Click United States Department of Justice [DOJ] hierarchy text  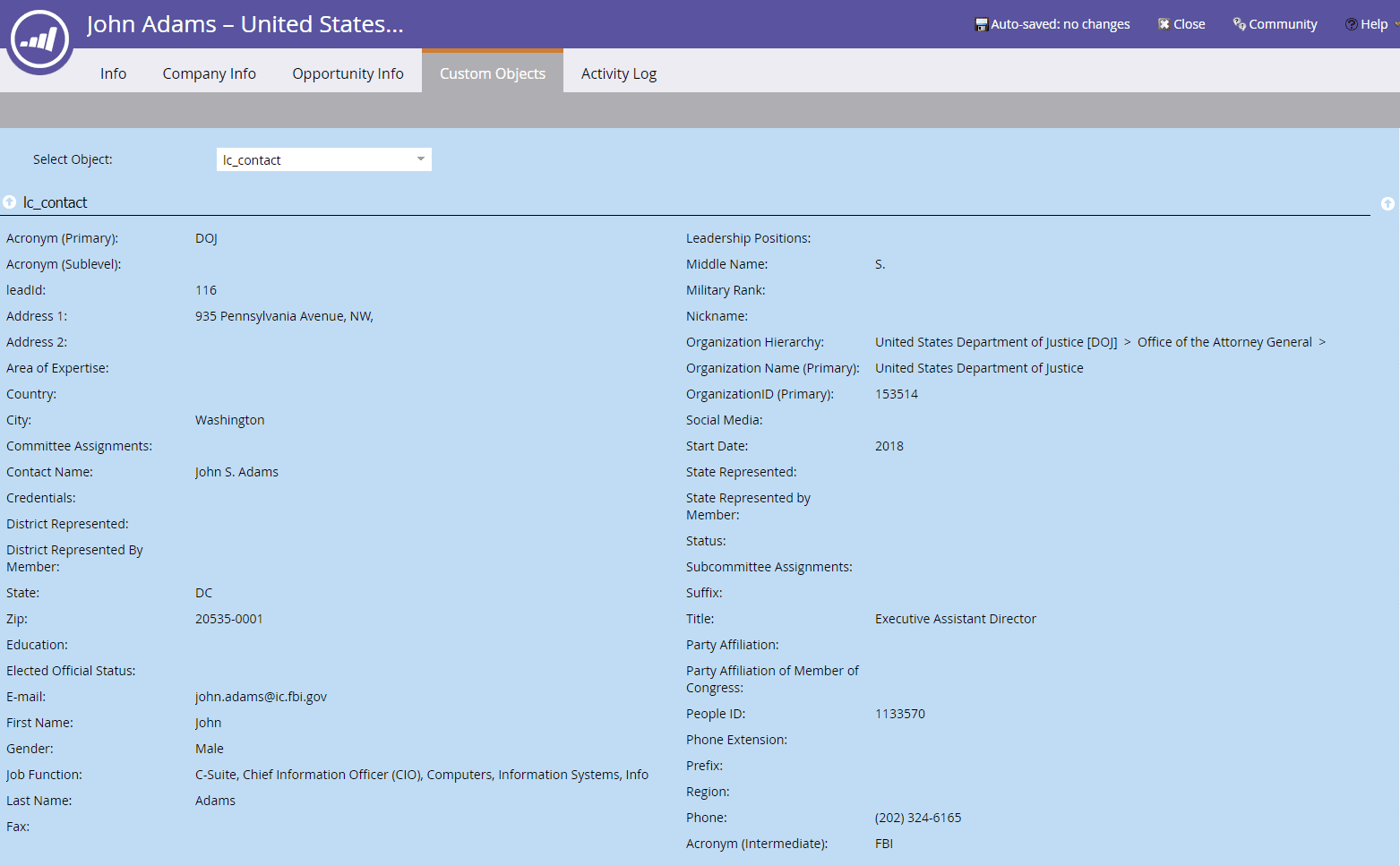pyautogui.click(x=996, y=342)
